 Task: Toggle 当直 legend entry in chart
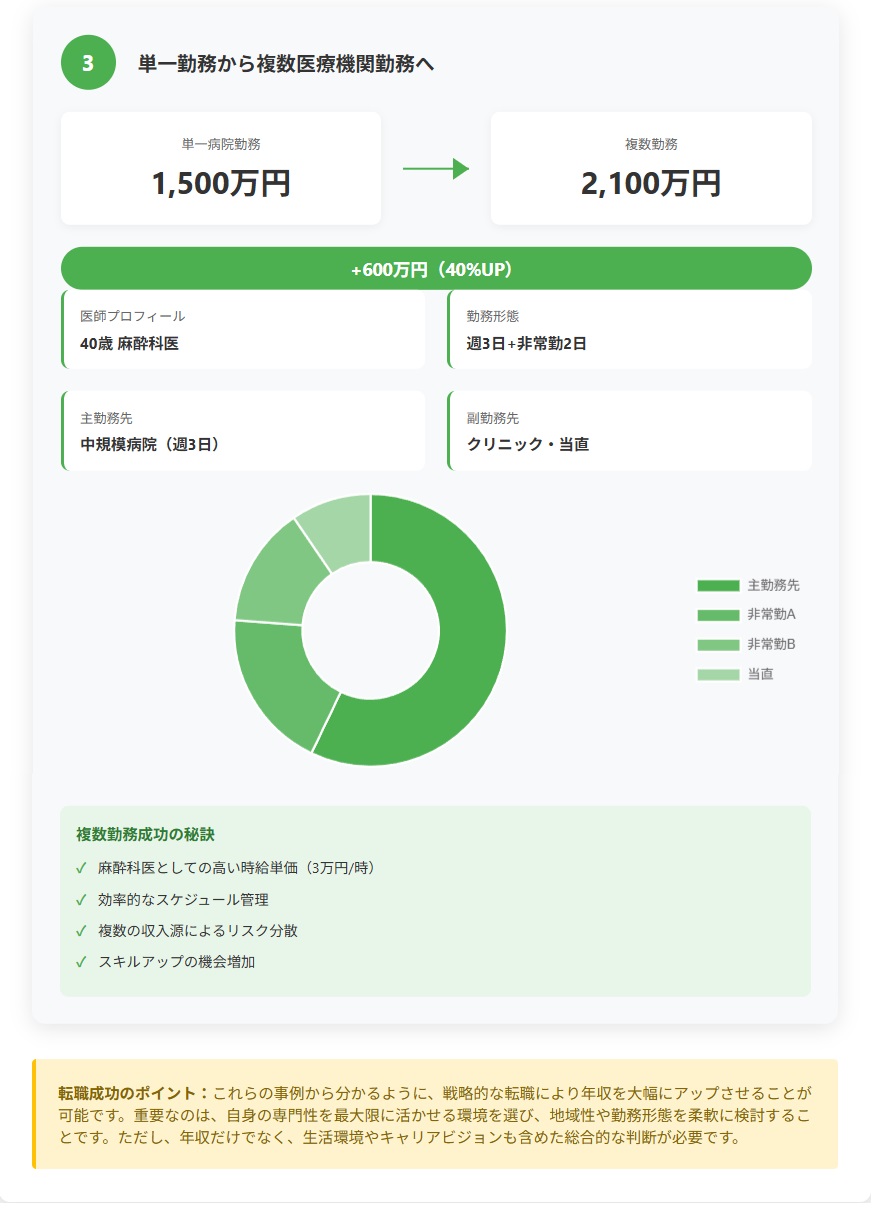(x=746, y=675)
